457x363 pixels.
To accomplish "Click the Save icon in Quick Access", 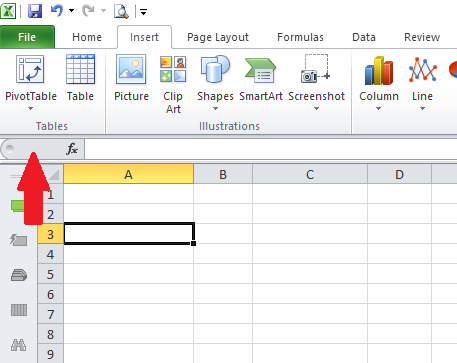I will (35, 11).
